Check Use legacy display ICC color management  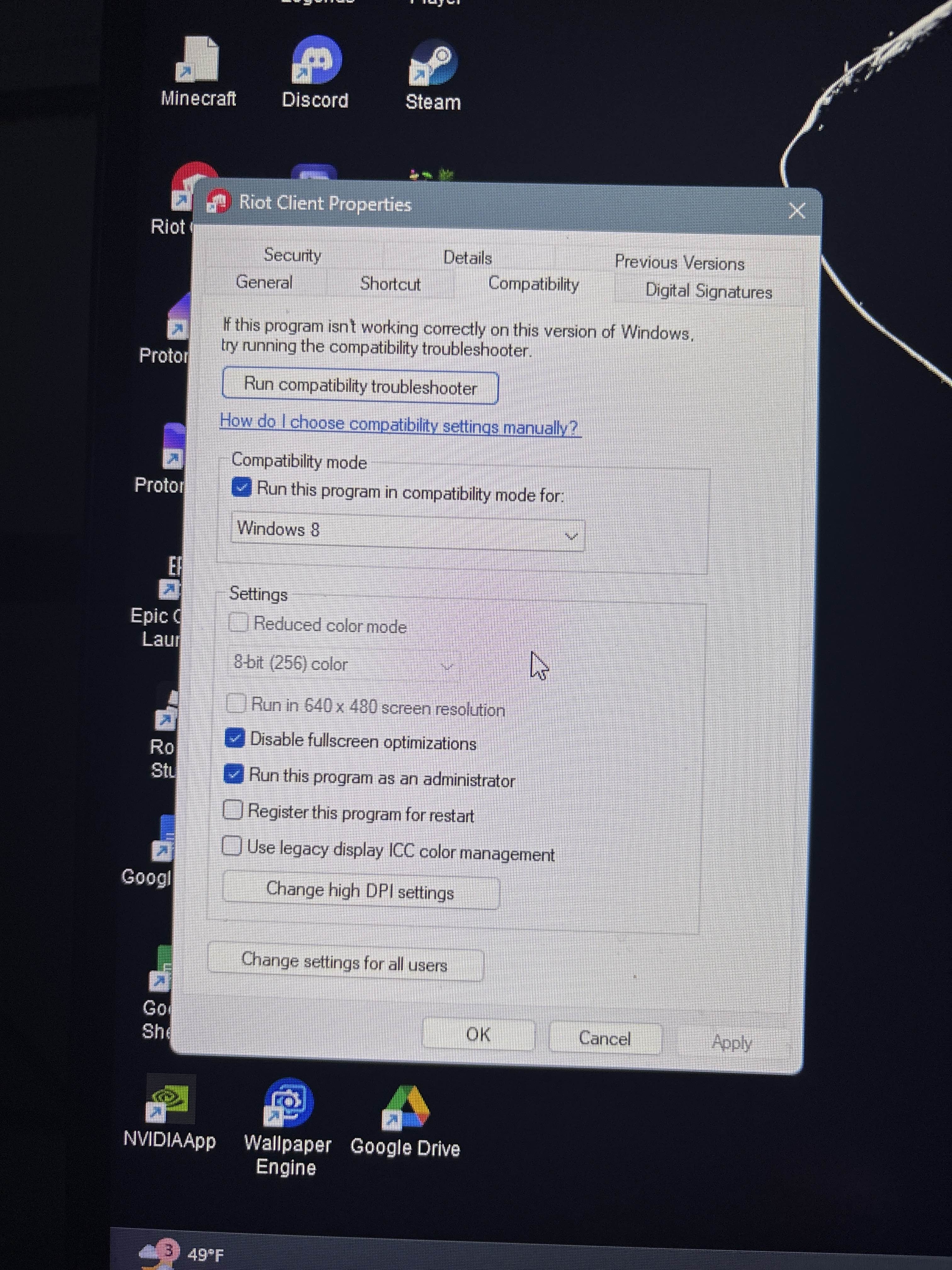click(x=232, y=846)
